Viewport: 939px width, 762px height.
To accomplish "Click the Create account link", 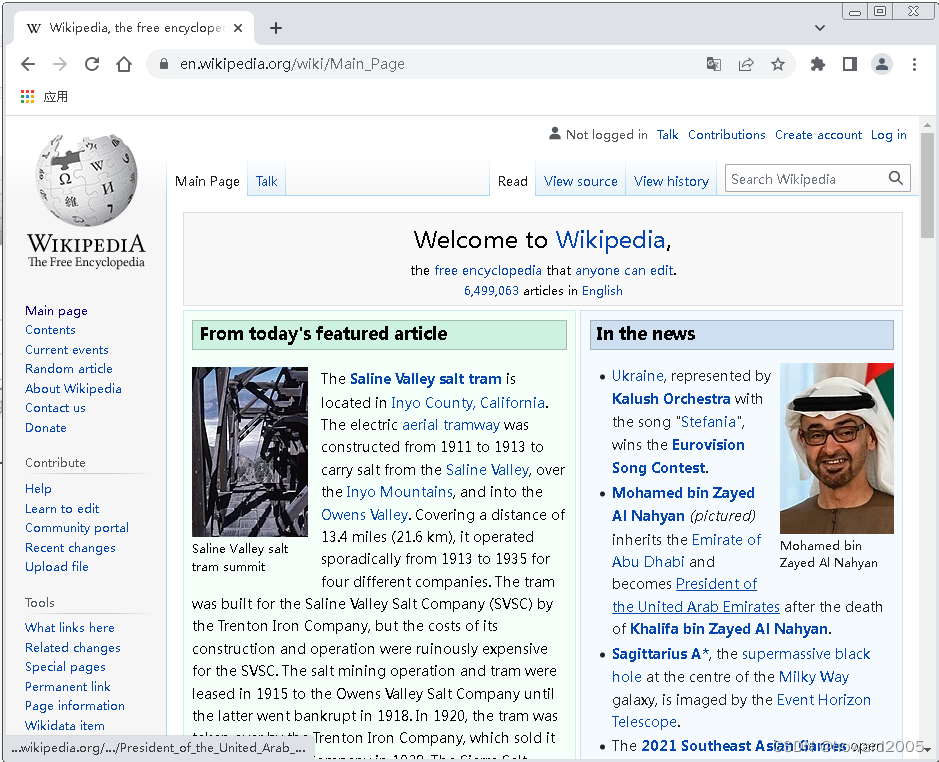I will click(819, 135).
